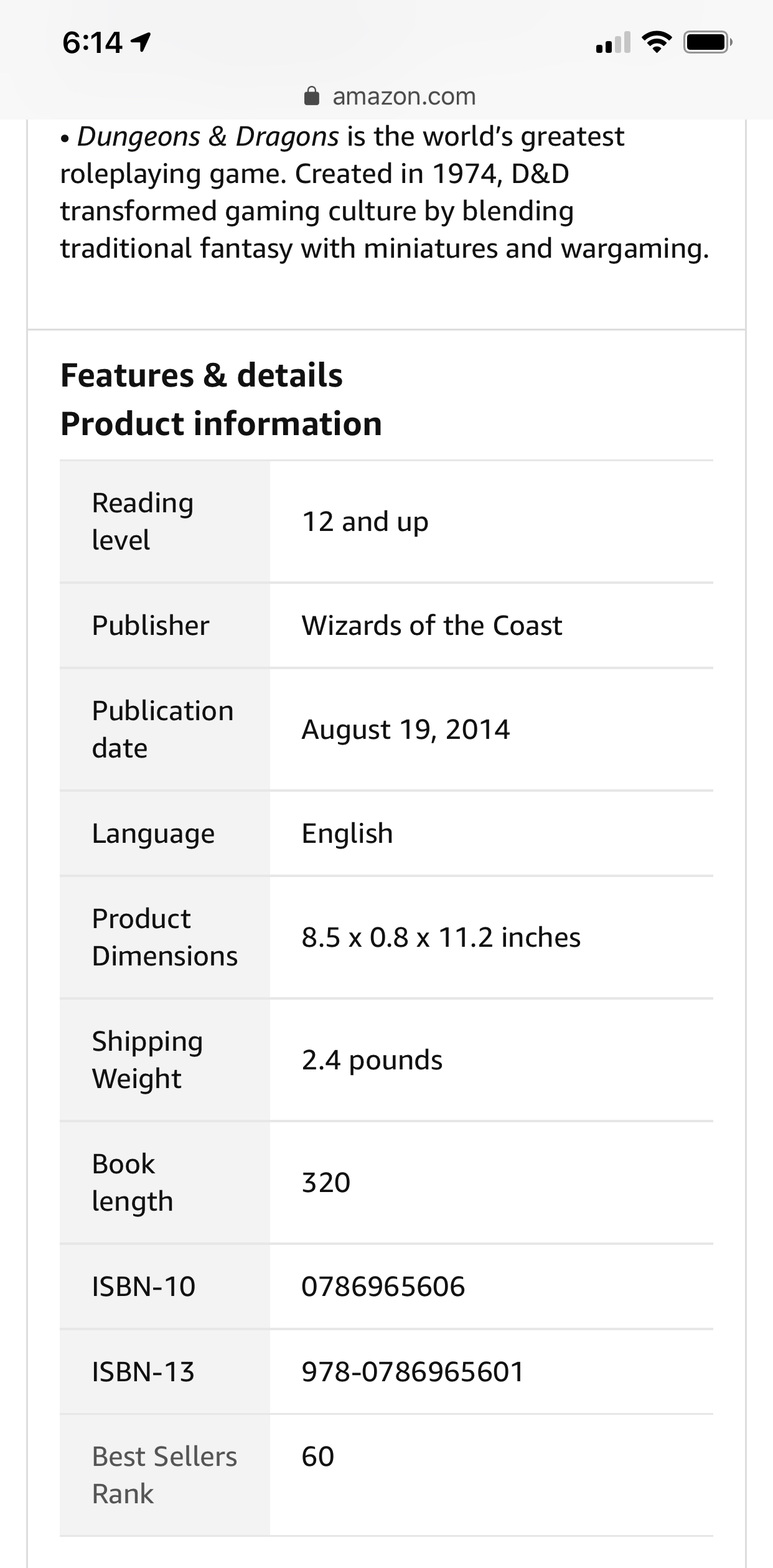Tap the amazon.com address bar
This screenshot has height=1568, width=773.
tap(390, 96)
